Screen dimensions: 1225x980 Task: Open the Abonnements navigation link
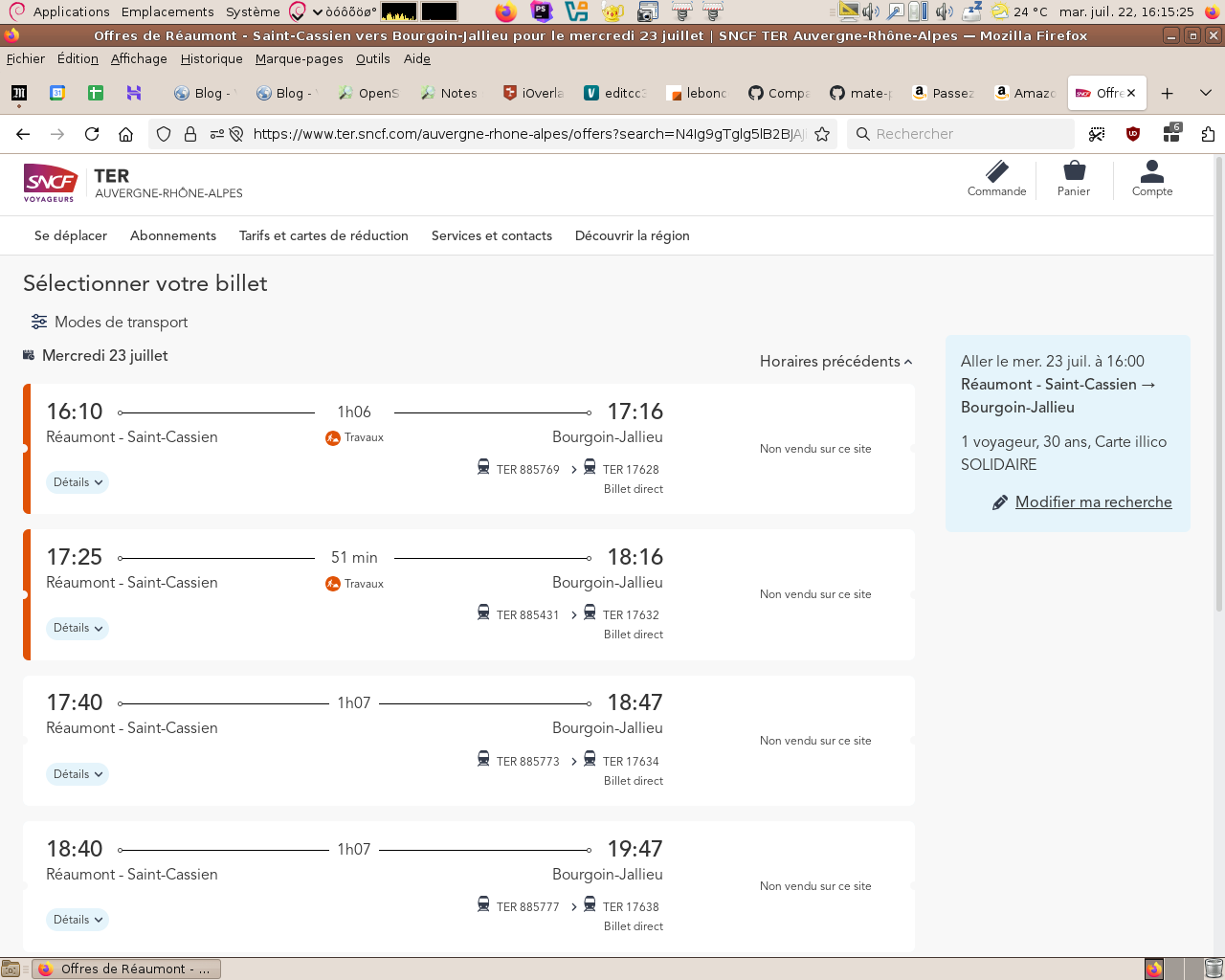click(x=173, y=235)
